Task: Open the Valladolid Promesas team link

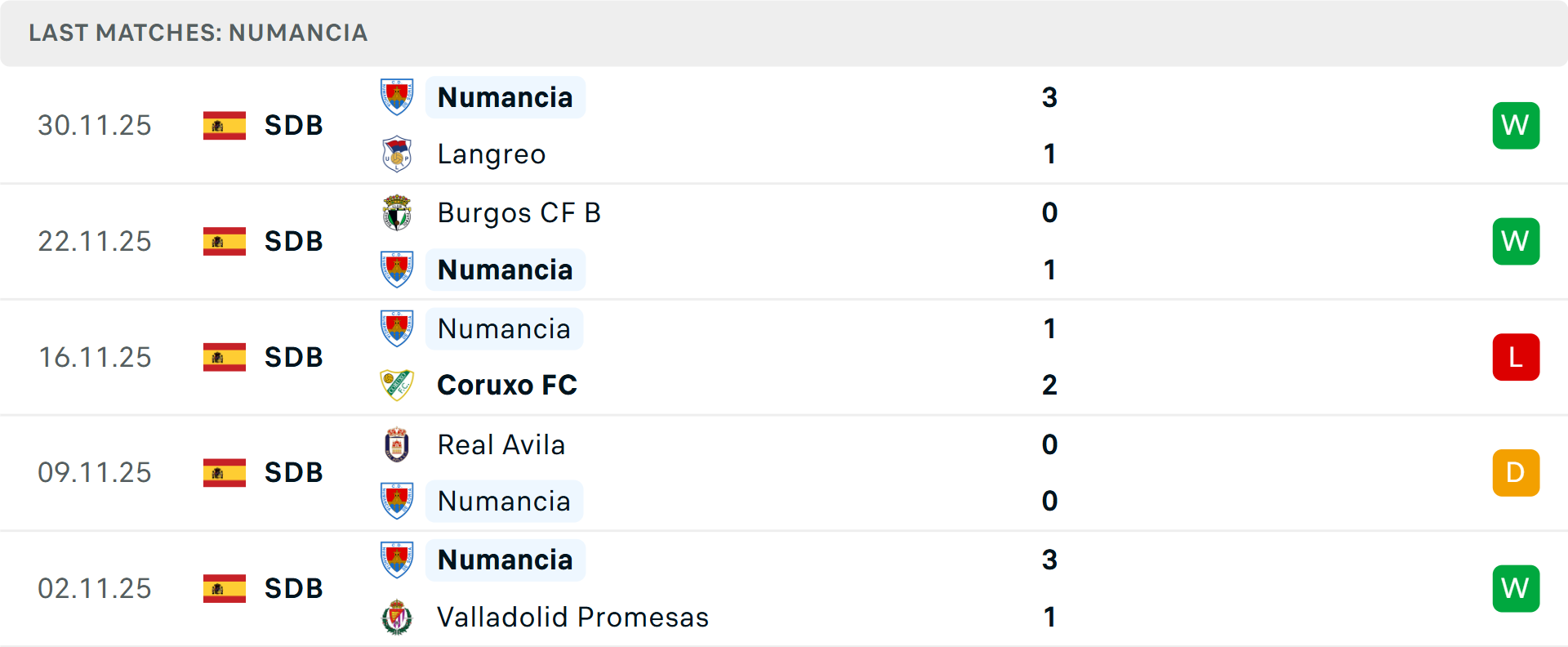Action: tap(572, 617)
